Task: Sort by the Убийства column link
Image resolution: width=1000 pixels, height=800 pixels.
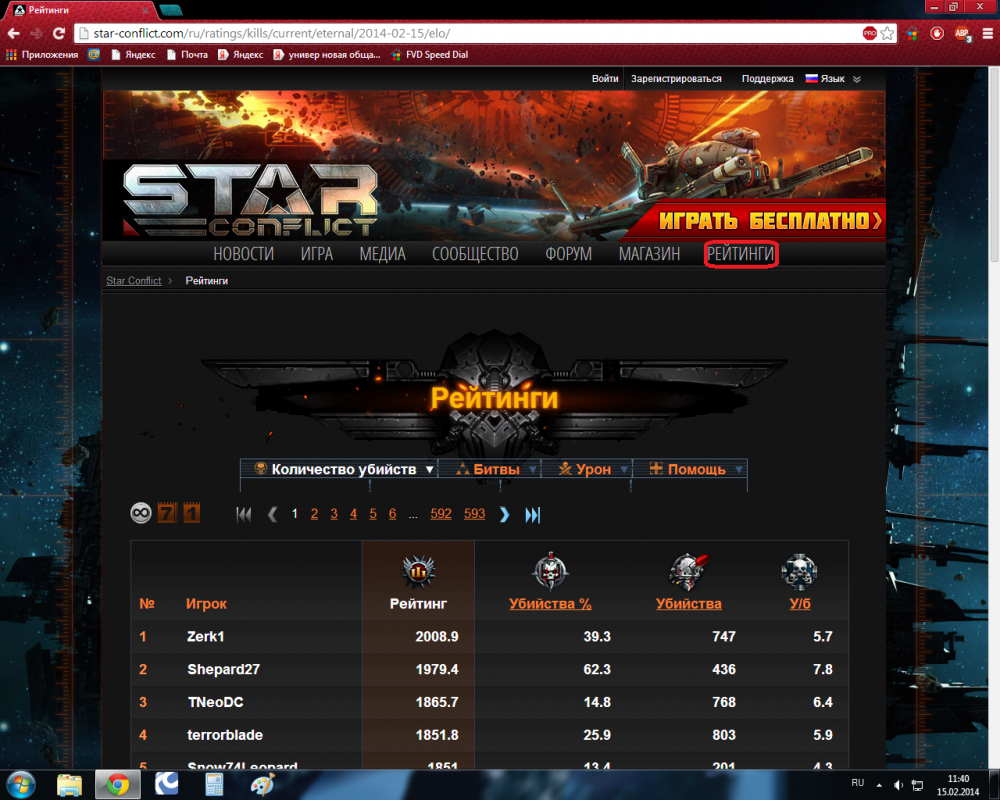Action: pyautogui.click(x=689, y=604)
